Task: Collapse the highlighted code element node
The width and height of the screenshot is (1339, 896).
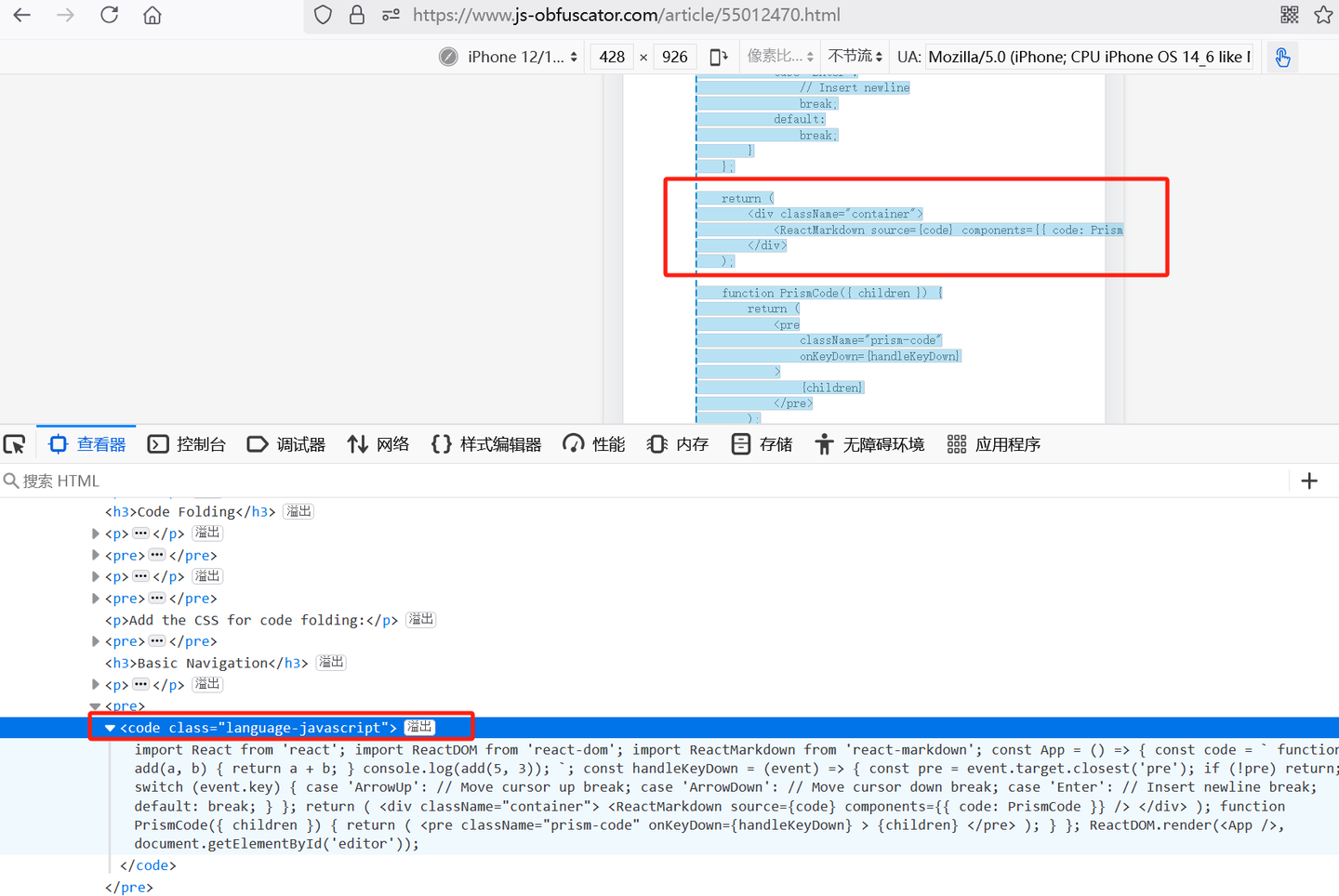Action: (111, 728)
